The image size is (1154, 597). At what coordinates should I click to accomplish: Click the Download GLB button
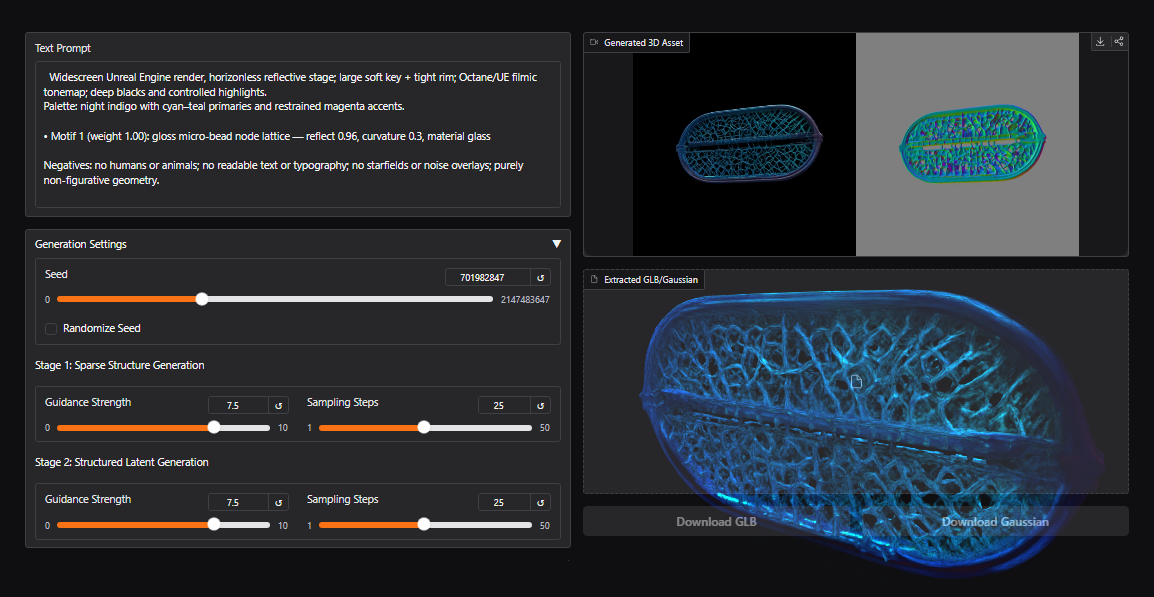coord(716,521)
